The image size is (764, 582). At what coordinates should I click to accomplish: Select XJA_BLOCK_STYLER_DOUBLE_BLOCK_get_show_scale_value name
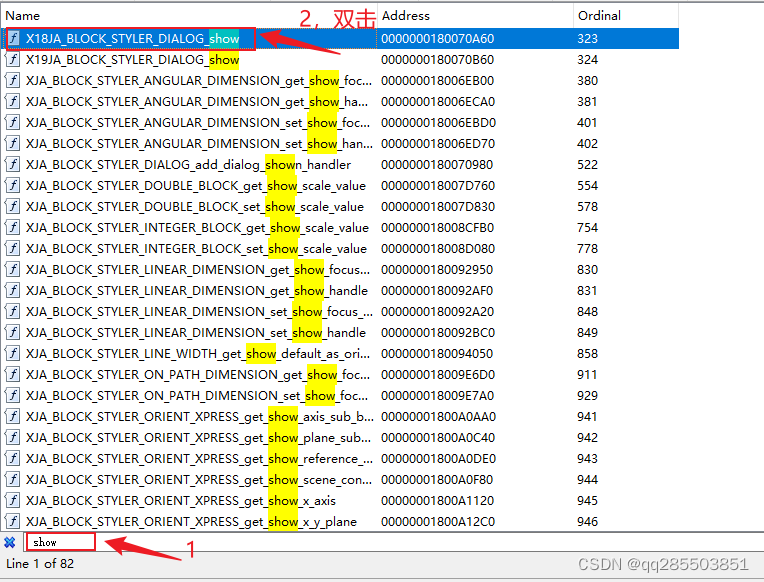pyautogui.click(x=195, y=186)
